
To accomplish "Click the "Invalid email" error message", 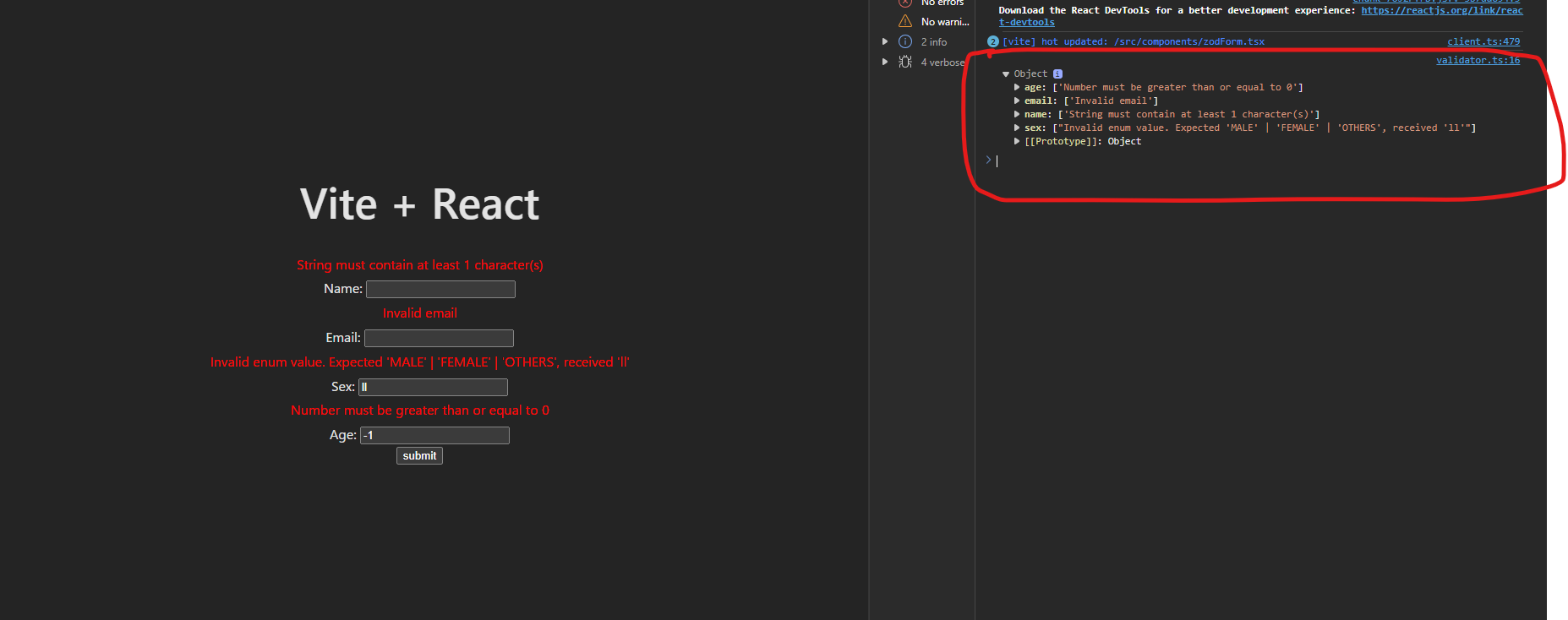I will (420, 313).
